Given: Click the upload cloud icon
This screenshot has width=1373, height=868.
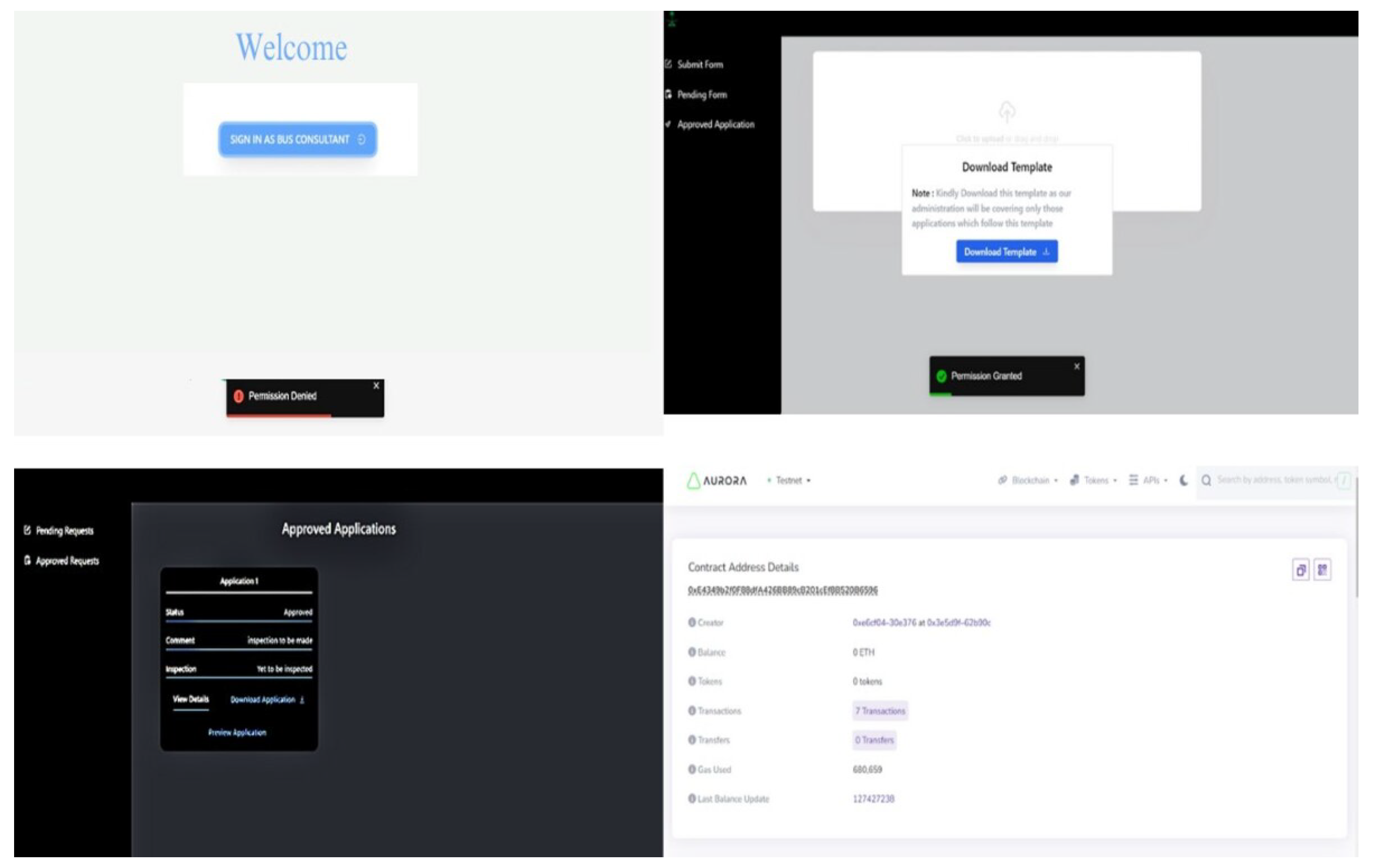Looking at the screenshot, I should [1006, 112].
